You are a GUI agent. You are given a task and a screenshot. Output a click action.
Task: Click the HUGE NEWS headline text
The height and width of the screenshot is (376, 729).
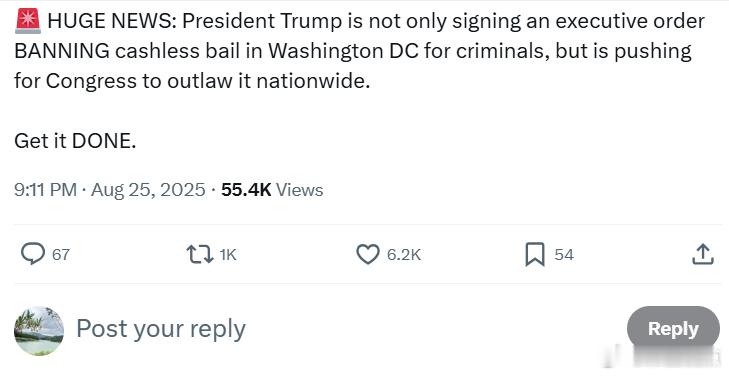[x=112, y=21]
